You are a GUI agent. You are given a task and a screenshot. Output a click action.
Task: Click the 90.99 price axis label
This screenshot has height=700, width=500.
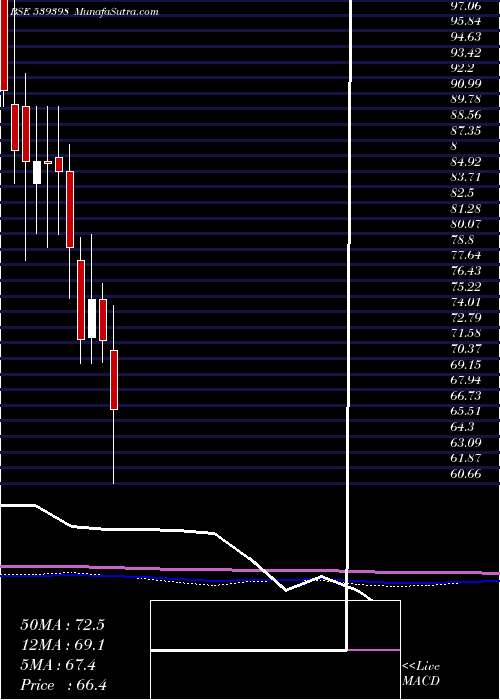(x=466, y=83)
